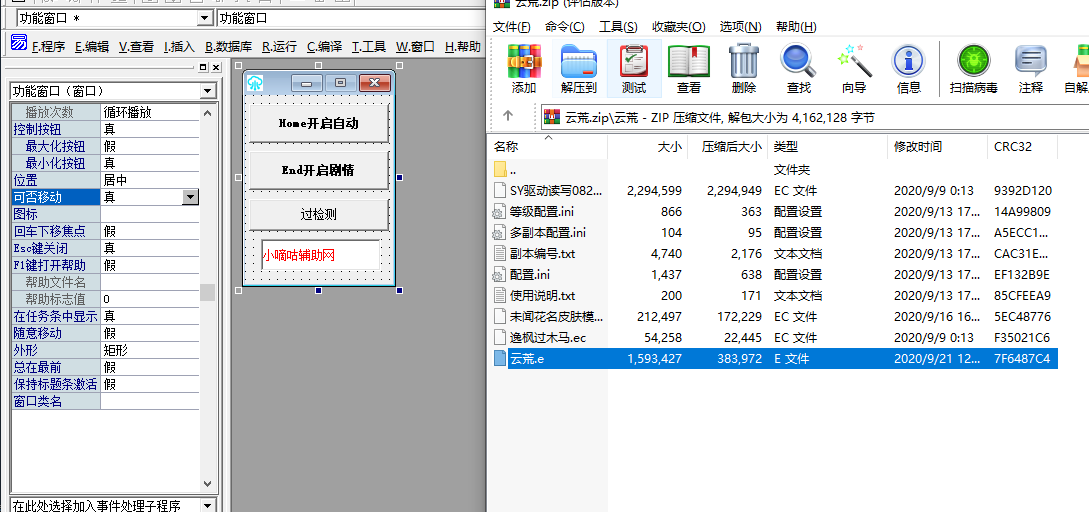Click the View (查看) book icon
1089x512 pixels.
pyautogui.click(x=689, y=68)
